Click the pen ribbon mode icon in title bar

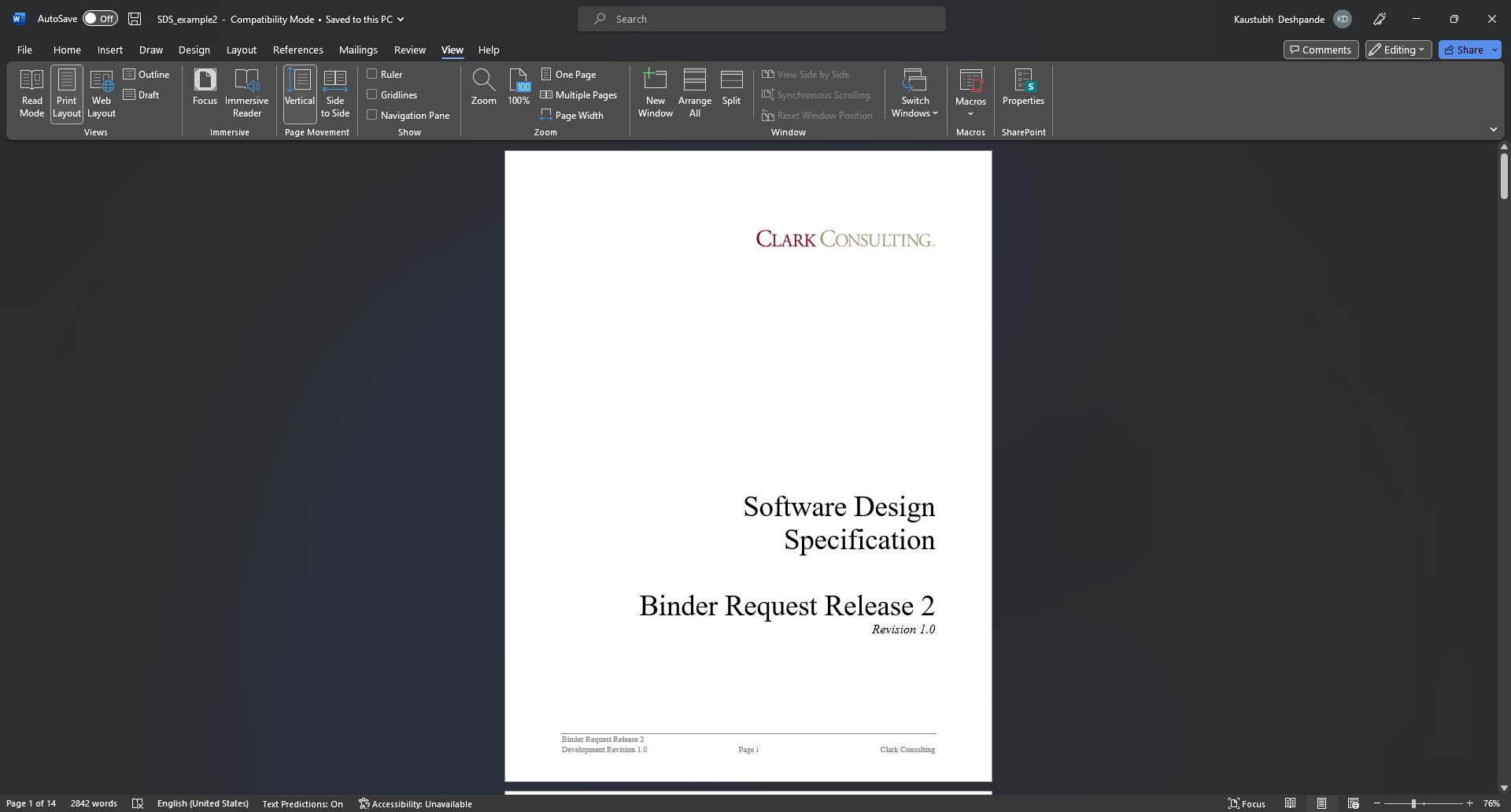coord(1380,19)
